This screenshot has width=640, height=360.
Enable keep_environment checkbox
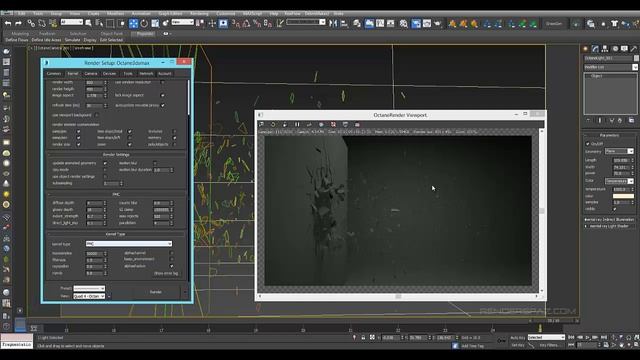tap(171, 259)
